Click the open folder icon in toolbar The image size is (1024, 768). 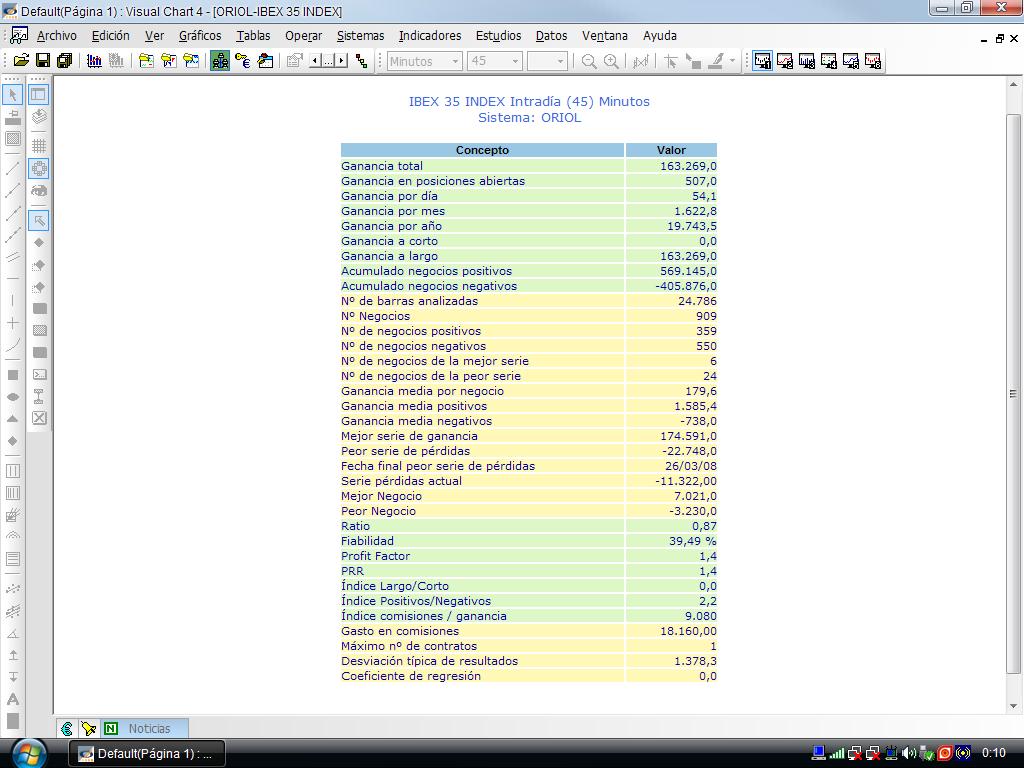(20, 61)
